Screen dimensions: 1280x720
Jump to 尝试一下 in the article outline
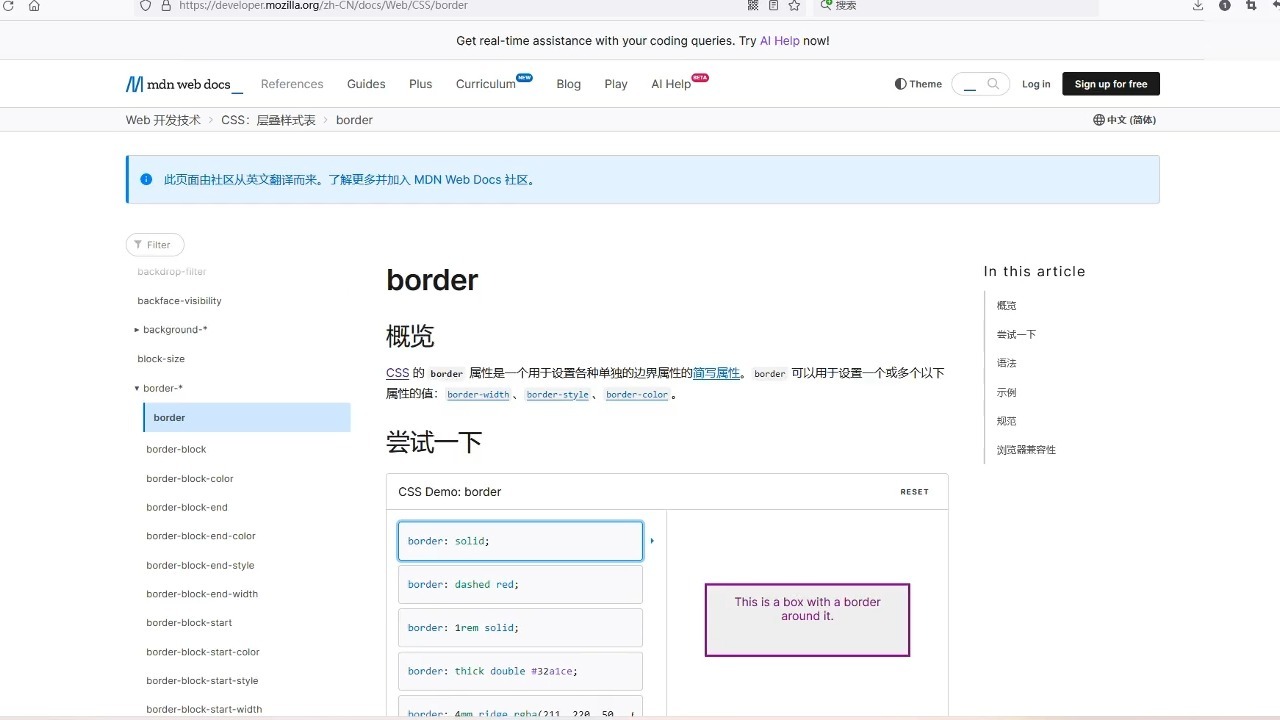tap(1016, 335)
